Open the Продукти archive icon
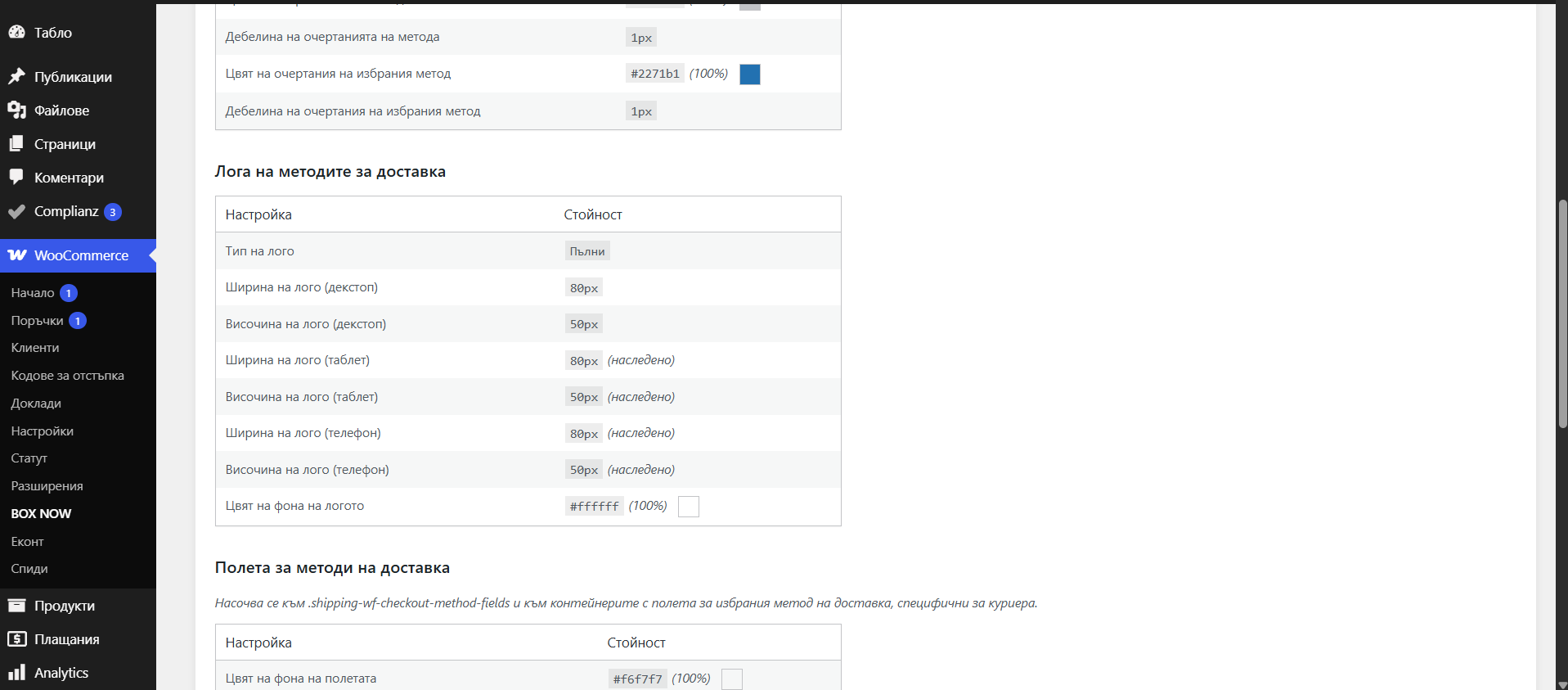This screenshot has height=690, width=1568. [x=17, y=606]
